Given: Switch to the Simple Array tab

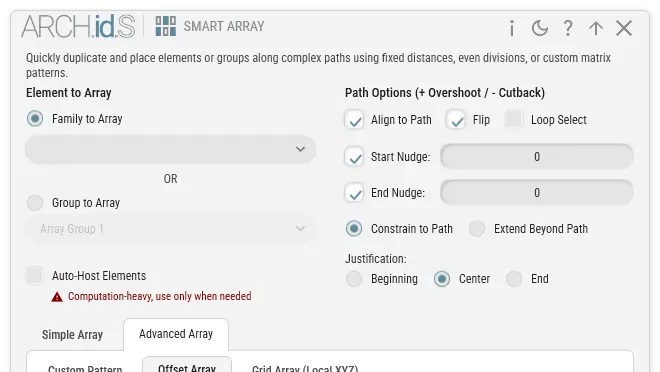Looking at the screenshot, I should click(72, 335).
